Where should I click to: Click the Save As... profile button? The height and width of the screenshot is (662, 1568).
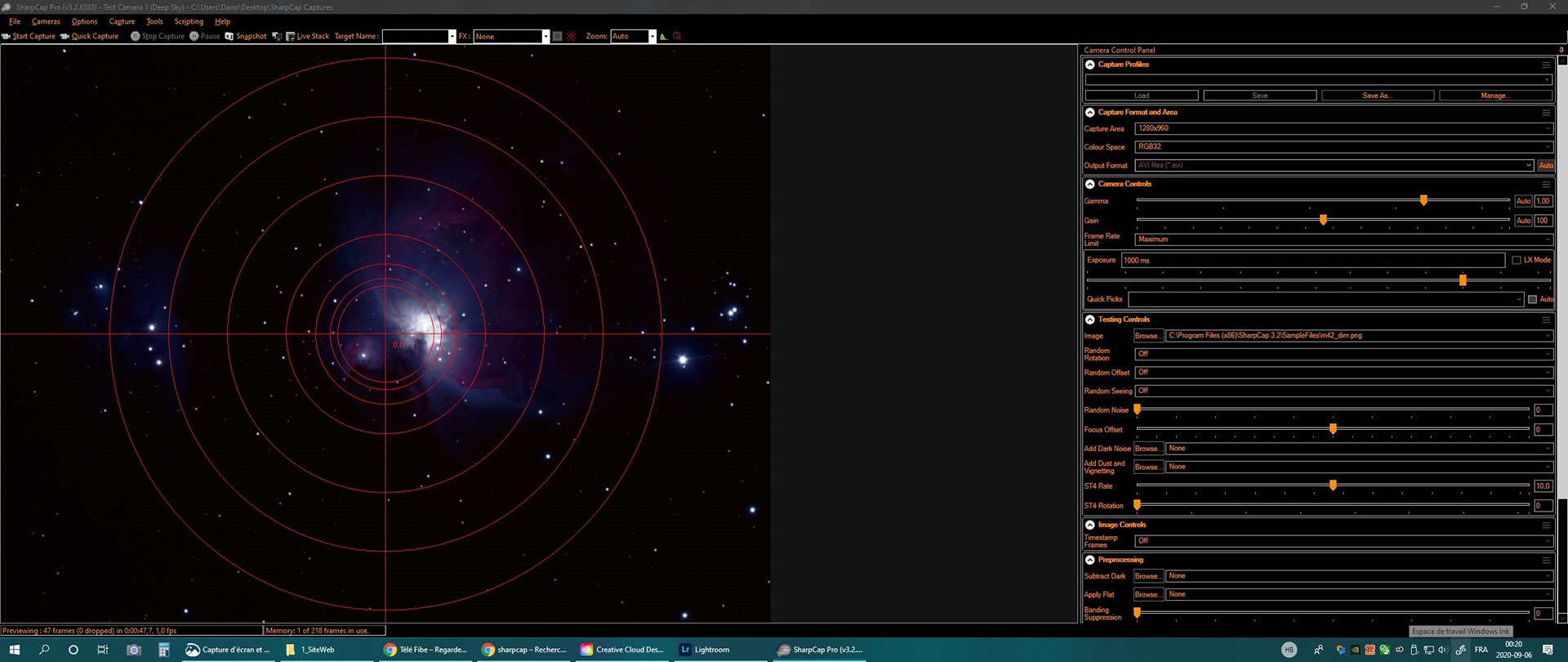point(1377,96)
